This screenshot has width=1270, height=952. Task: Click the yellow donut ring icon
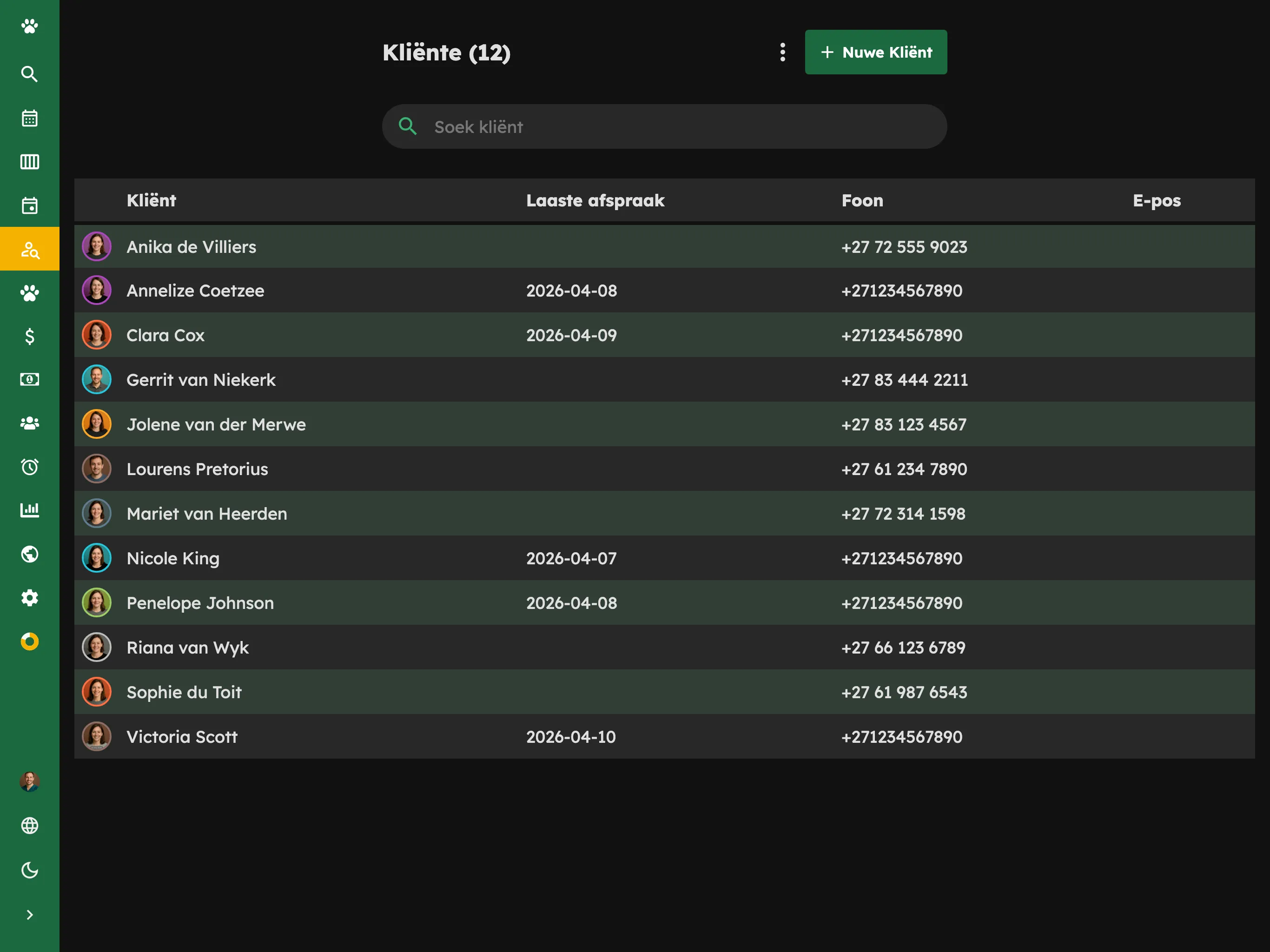click(x=29, y=641)
